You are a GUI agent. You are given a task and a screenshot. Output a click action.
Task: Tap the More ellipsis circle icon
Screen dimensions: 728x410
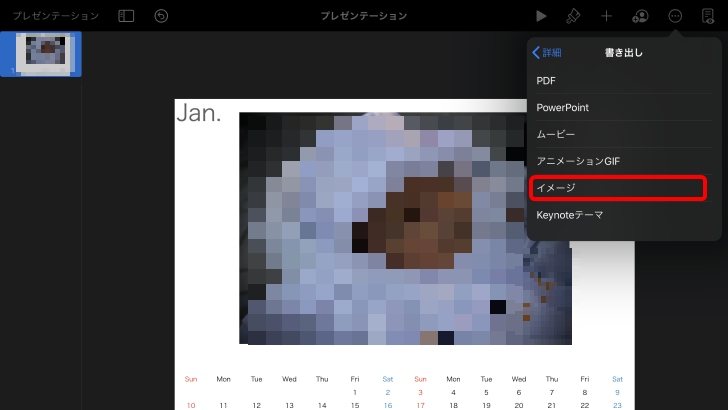(675, 16)
